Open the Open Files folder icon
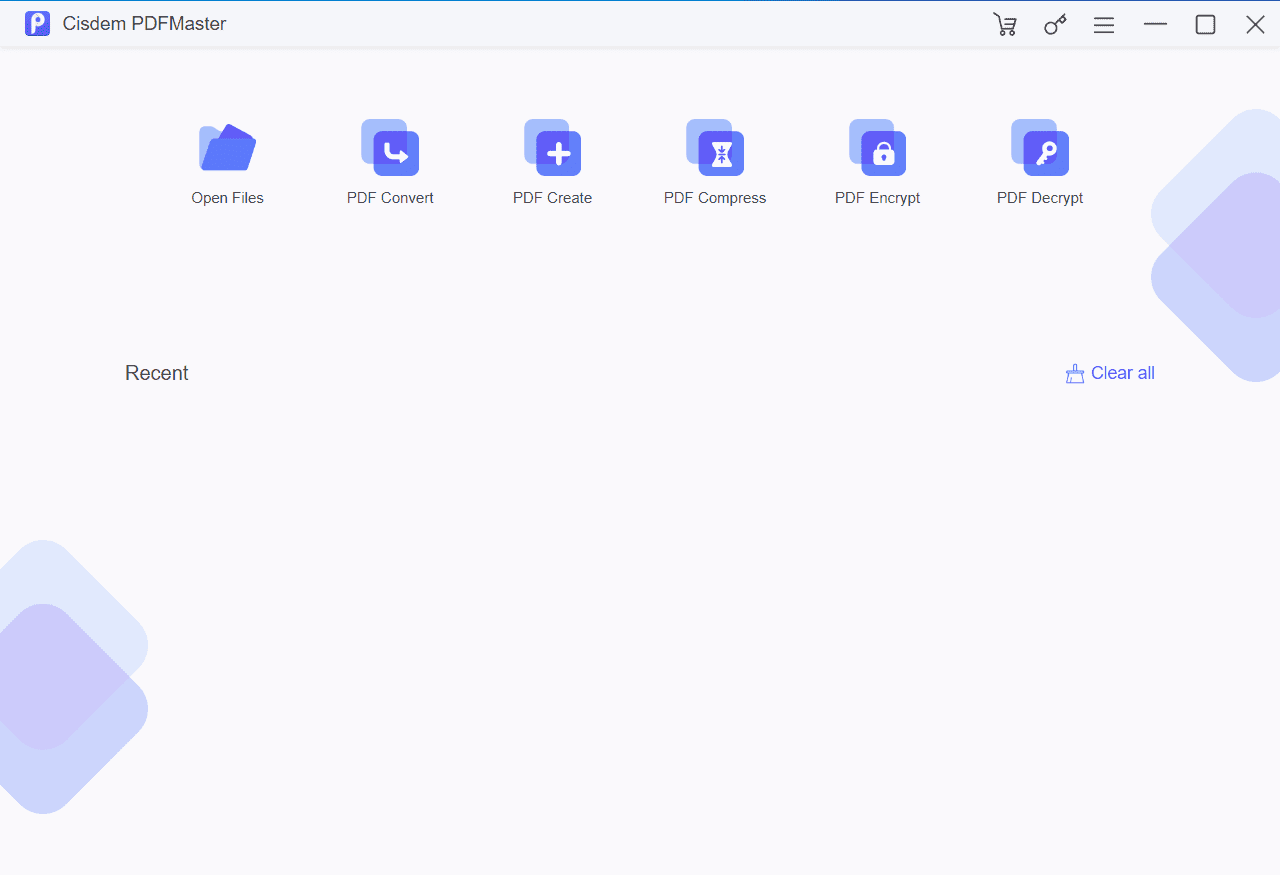Viewport: 1280px width, 875px height. [227, 147]
